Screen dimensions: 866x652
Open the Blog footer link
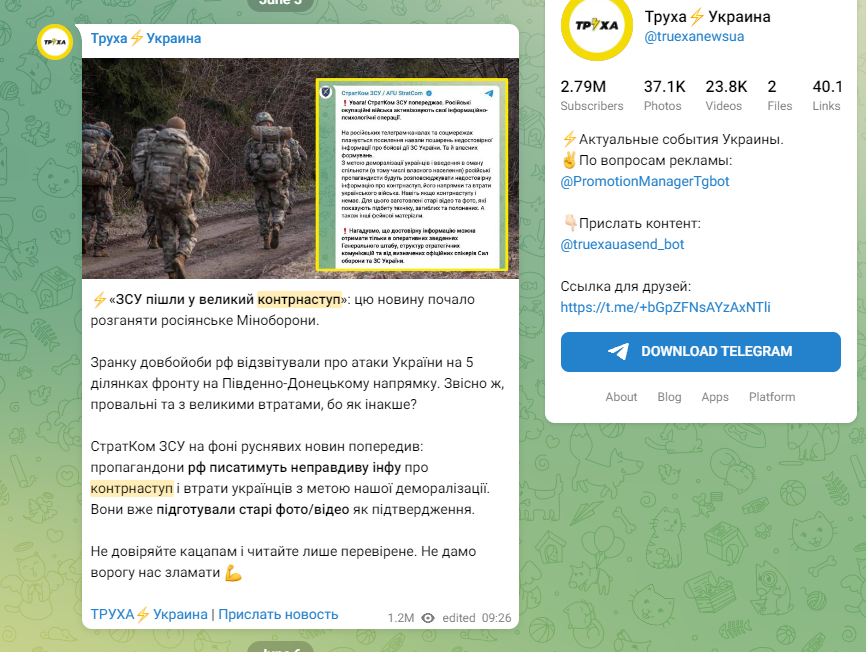tap(669, 397)
